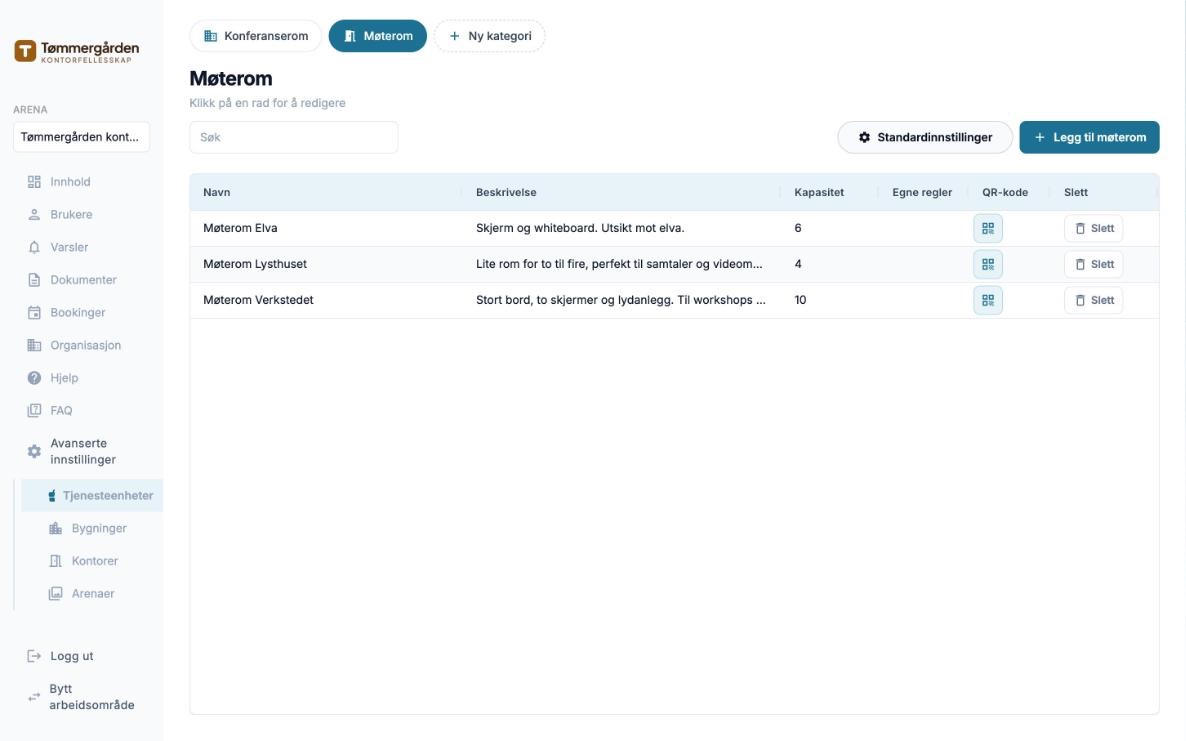Image resolution: width=1186 pixels, height=741 pixels.
Task: Navigate to Dokumenter
Action: pos(83,280)
